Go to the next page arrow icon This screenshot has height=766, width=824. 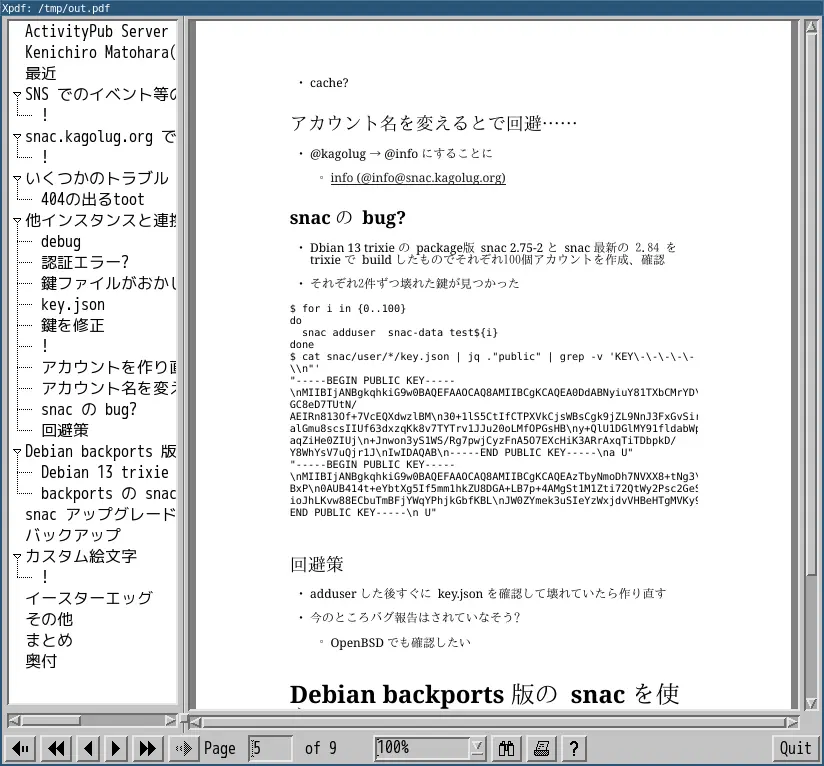115,748
